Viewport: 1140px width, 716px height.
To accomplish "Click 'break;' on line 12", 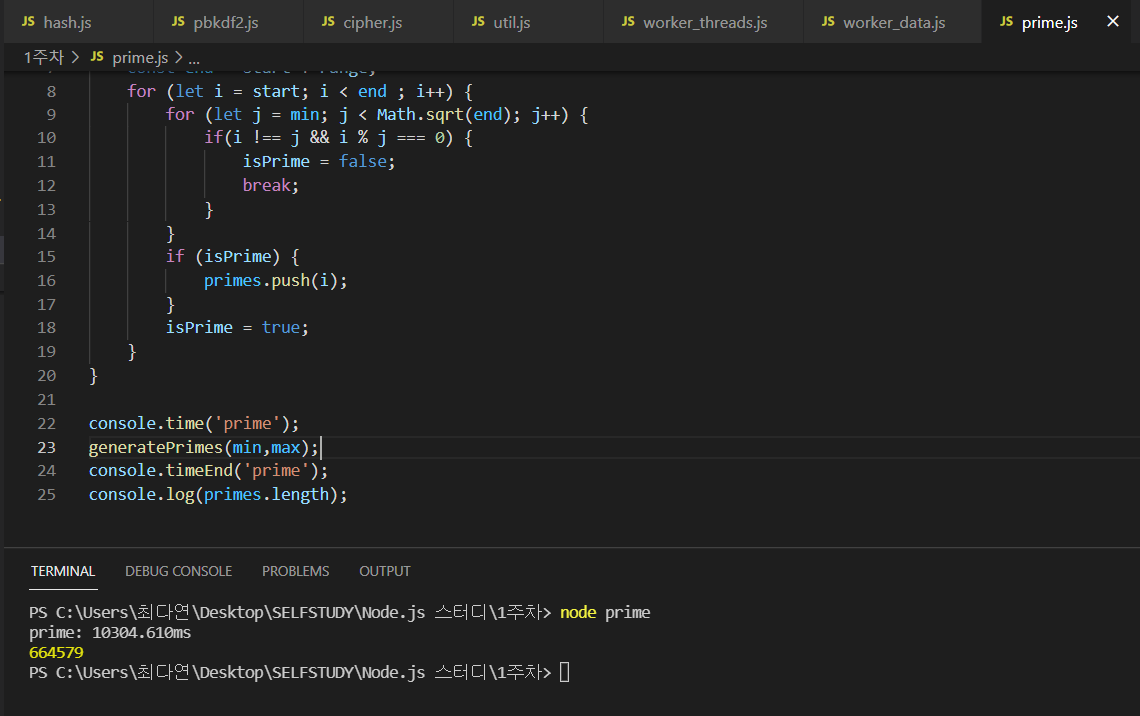I will click(x=270, y=185).
